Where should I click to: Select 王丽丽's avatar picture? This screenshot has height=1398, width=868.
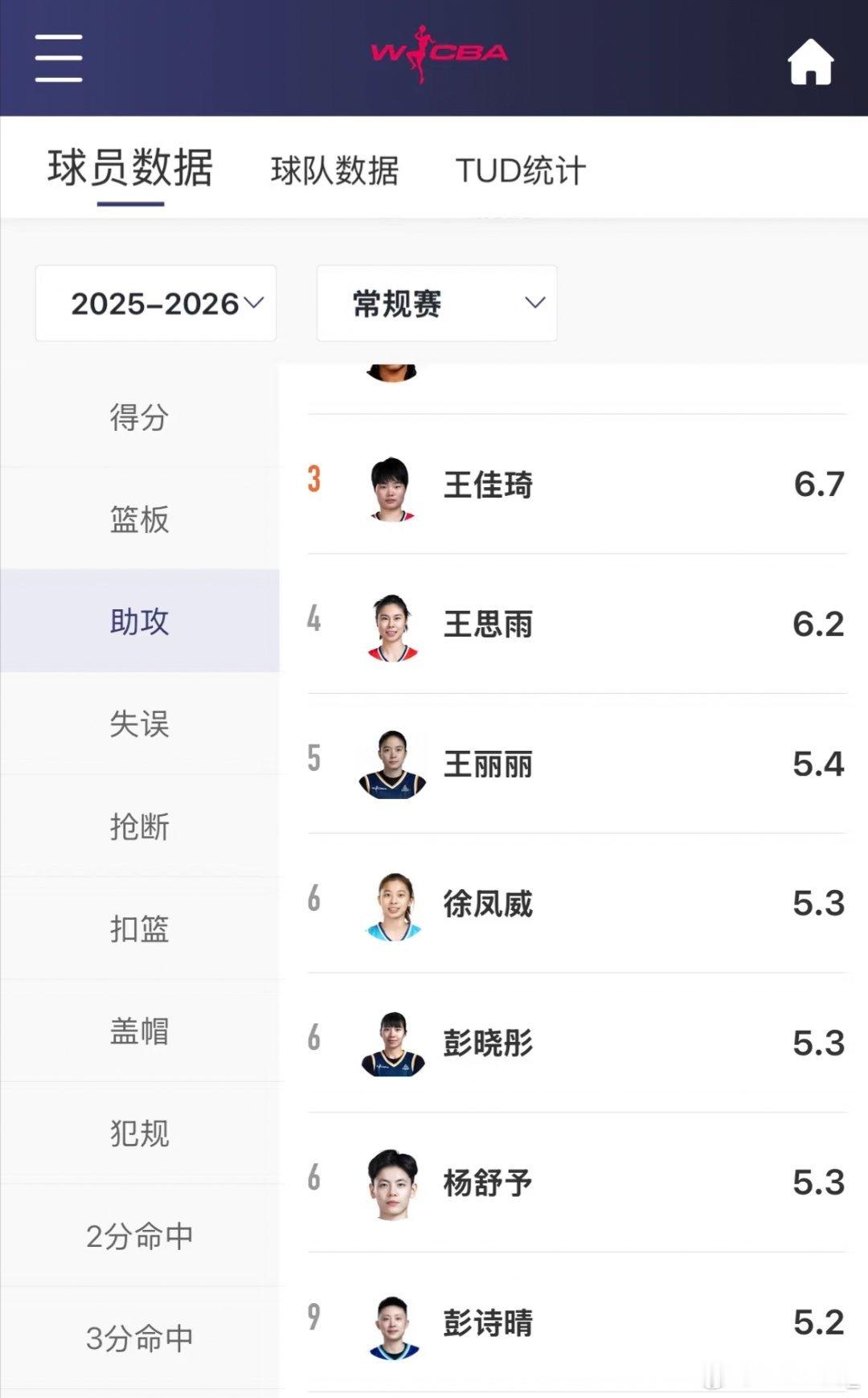tap(392, 765)
